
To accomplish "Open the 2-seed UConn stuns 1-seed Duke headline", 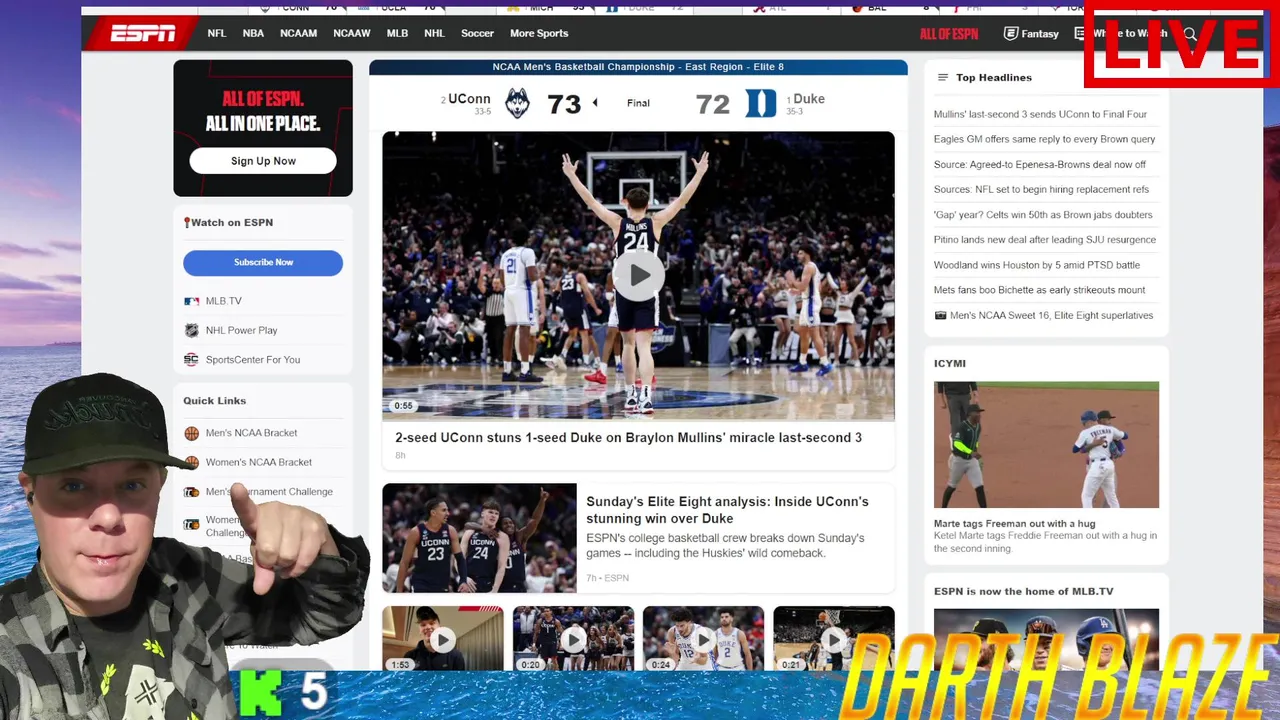I will tap(628, 438).
